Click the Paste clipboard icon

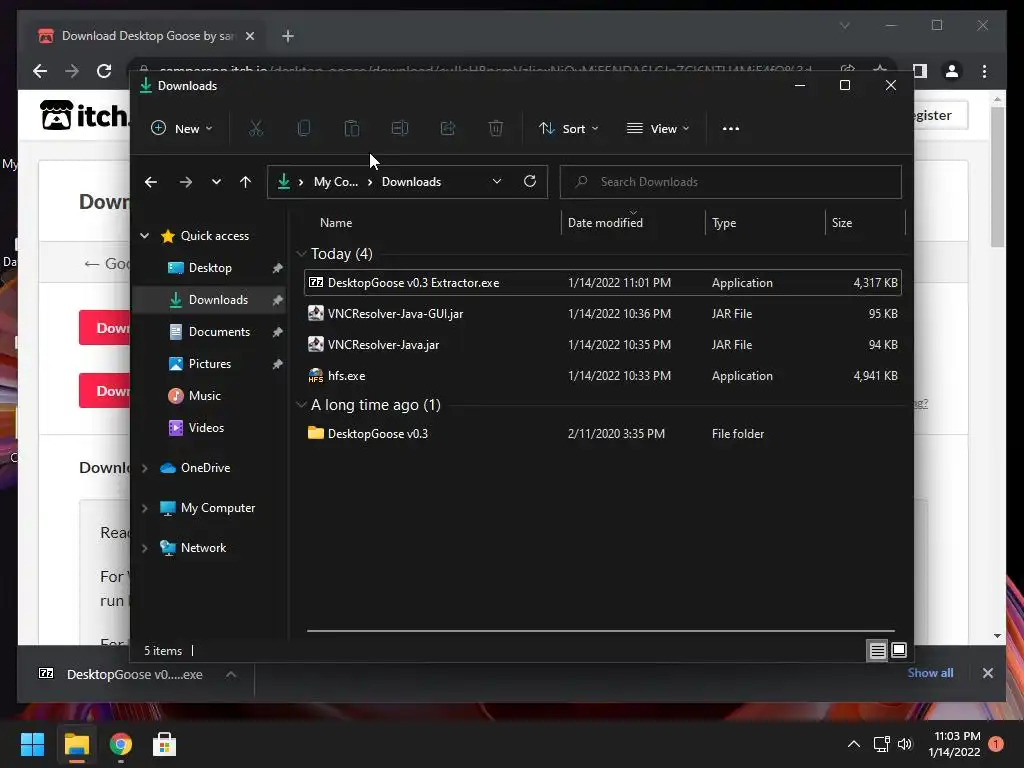point(352,129)
